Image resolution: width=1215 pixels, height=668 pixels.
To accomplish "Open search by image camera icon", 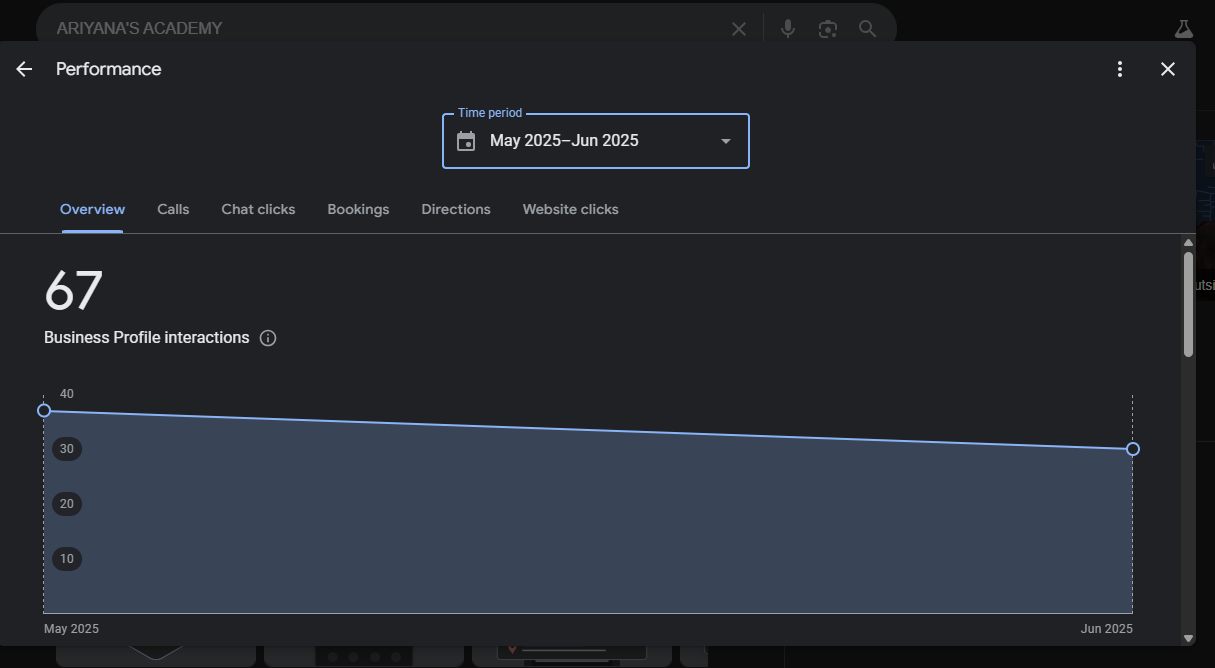I will [x=827, y=29].
